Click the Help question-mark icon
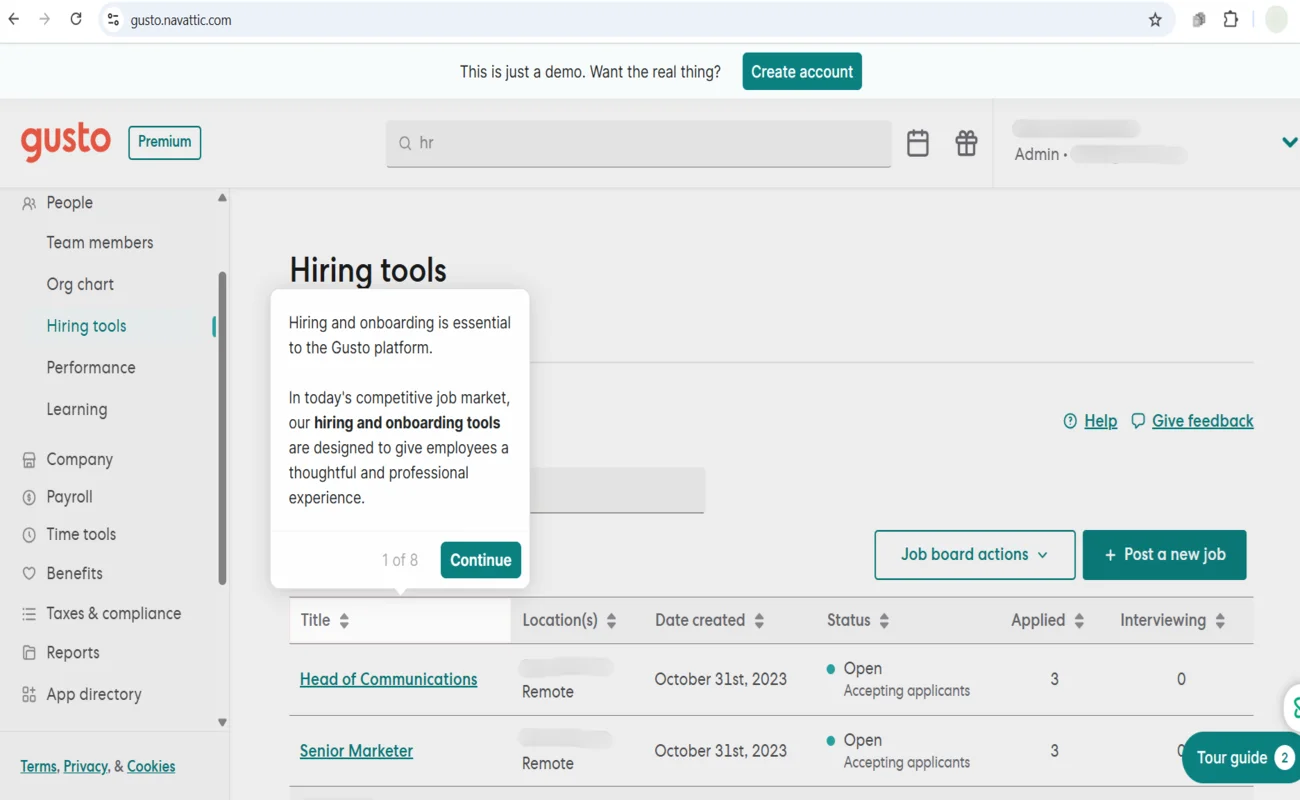Viewport: 1300px width, 800px height. point(1070,421)
